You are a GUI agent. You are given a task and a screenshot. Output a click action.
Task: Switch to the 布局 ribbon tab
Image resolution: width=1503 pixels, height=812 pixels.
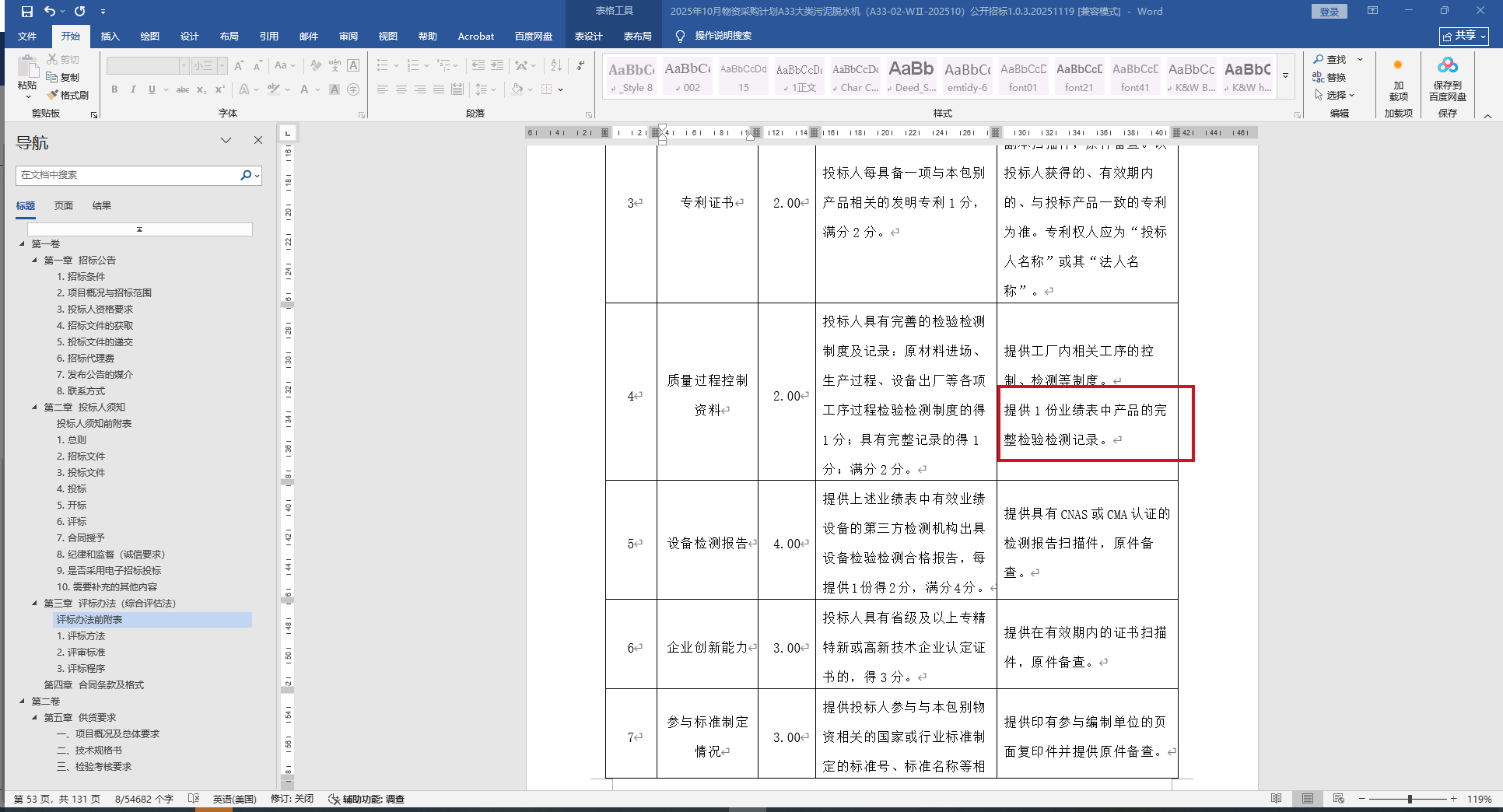pyautogui.click(x=229, y=37)
